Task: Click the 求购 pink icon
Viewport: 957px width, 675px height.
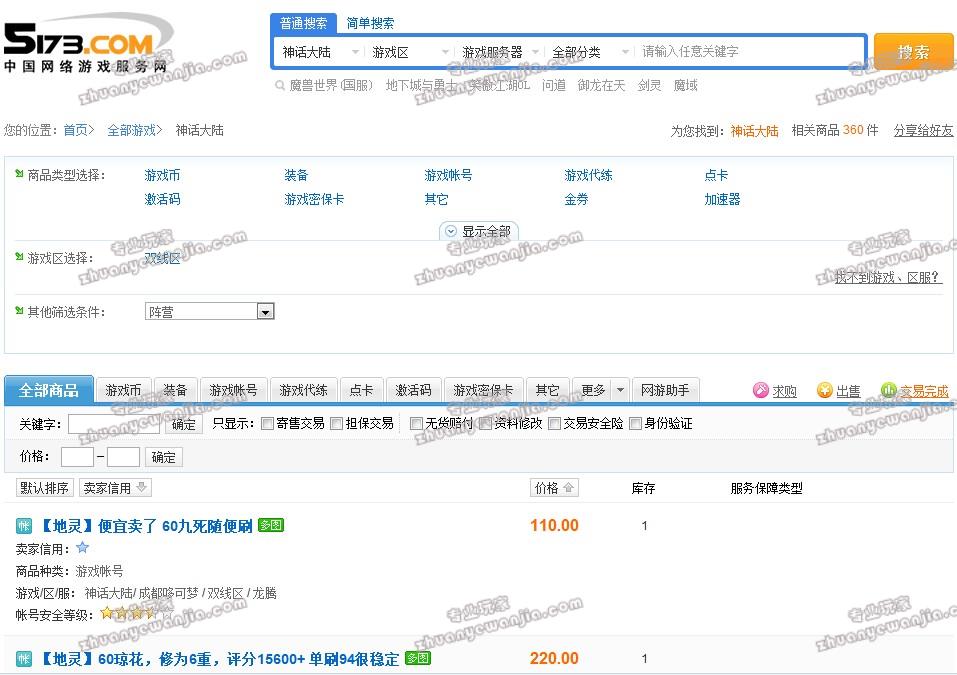Action: 760,390
